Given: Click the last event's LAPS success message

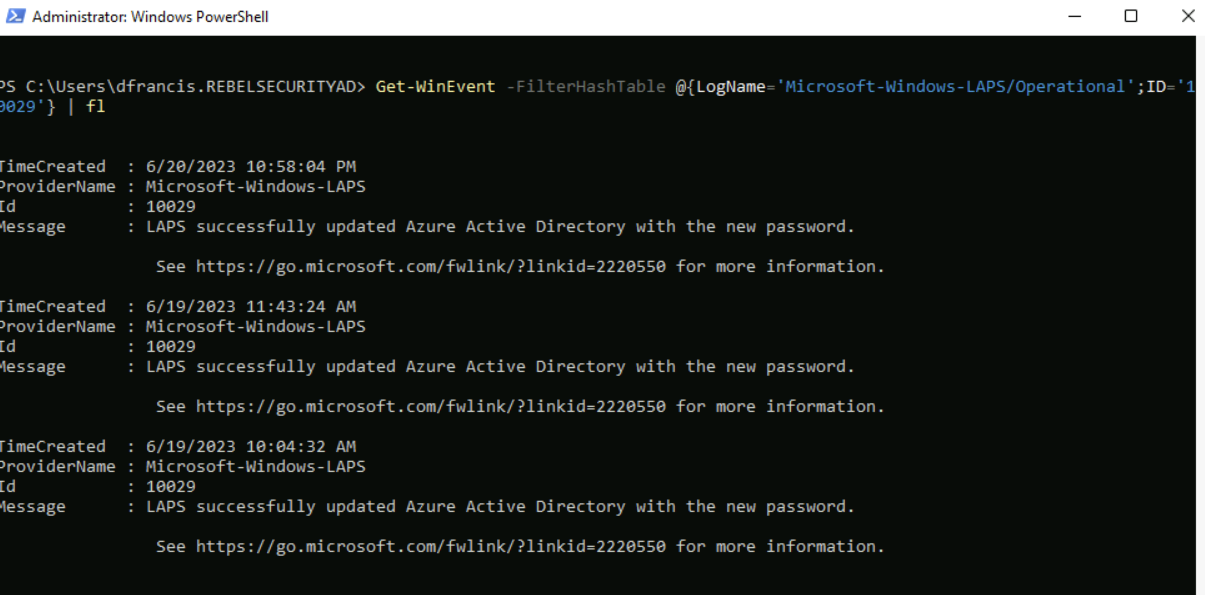Looking at the screenshot, I should point(501,507).
